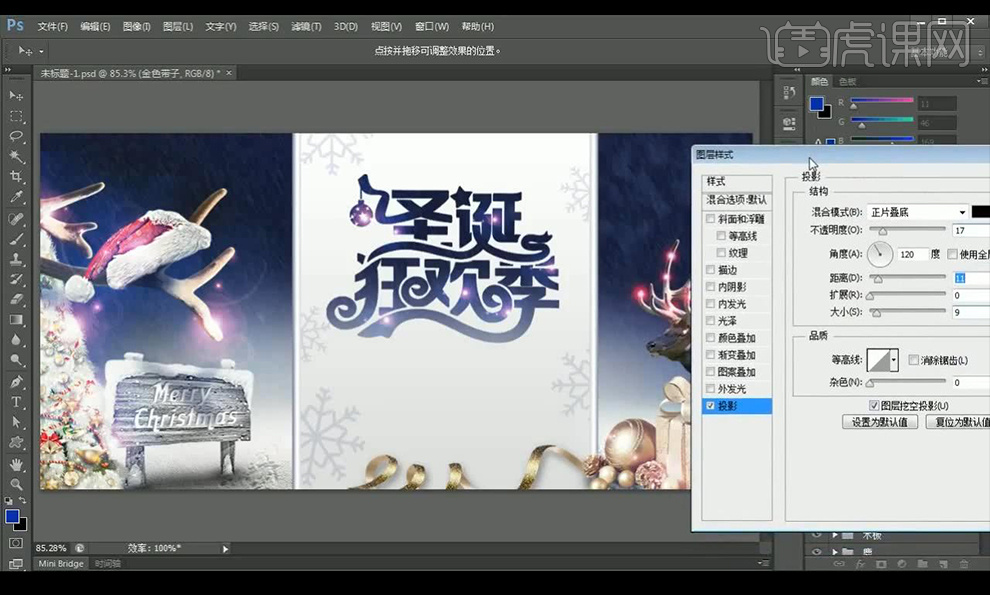Select the Custom Shape tool
The width and height of the screenshot is (990, 595).
pos(16,442)
